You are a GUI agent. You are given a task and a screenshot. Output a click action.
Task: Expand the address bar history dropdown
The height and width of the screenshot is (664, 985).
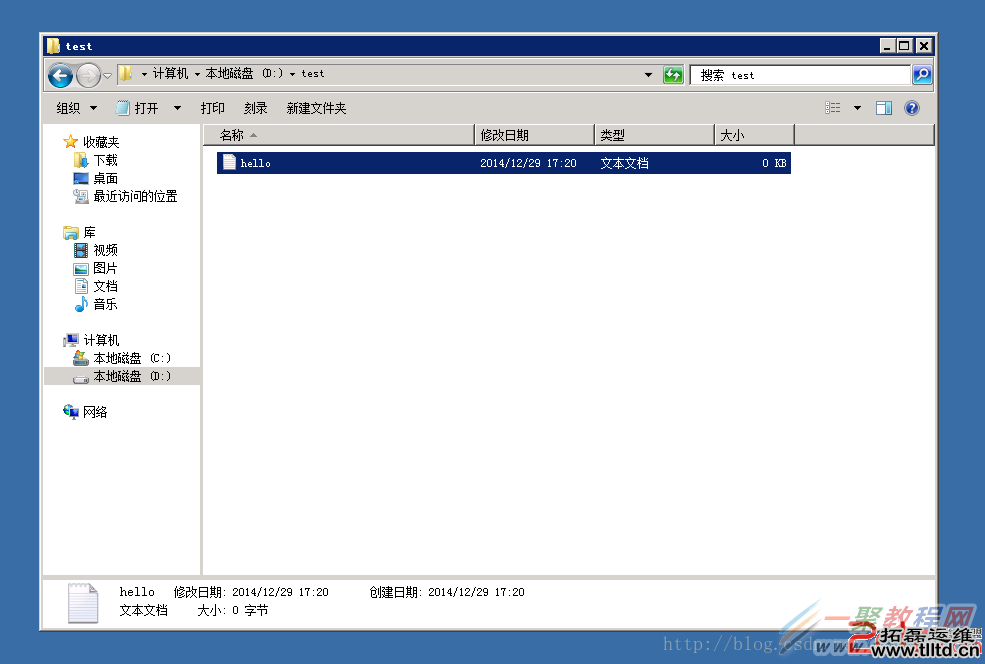coord(648,75)
